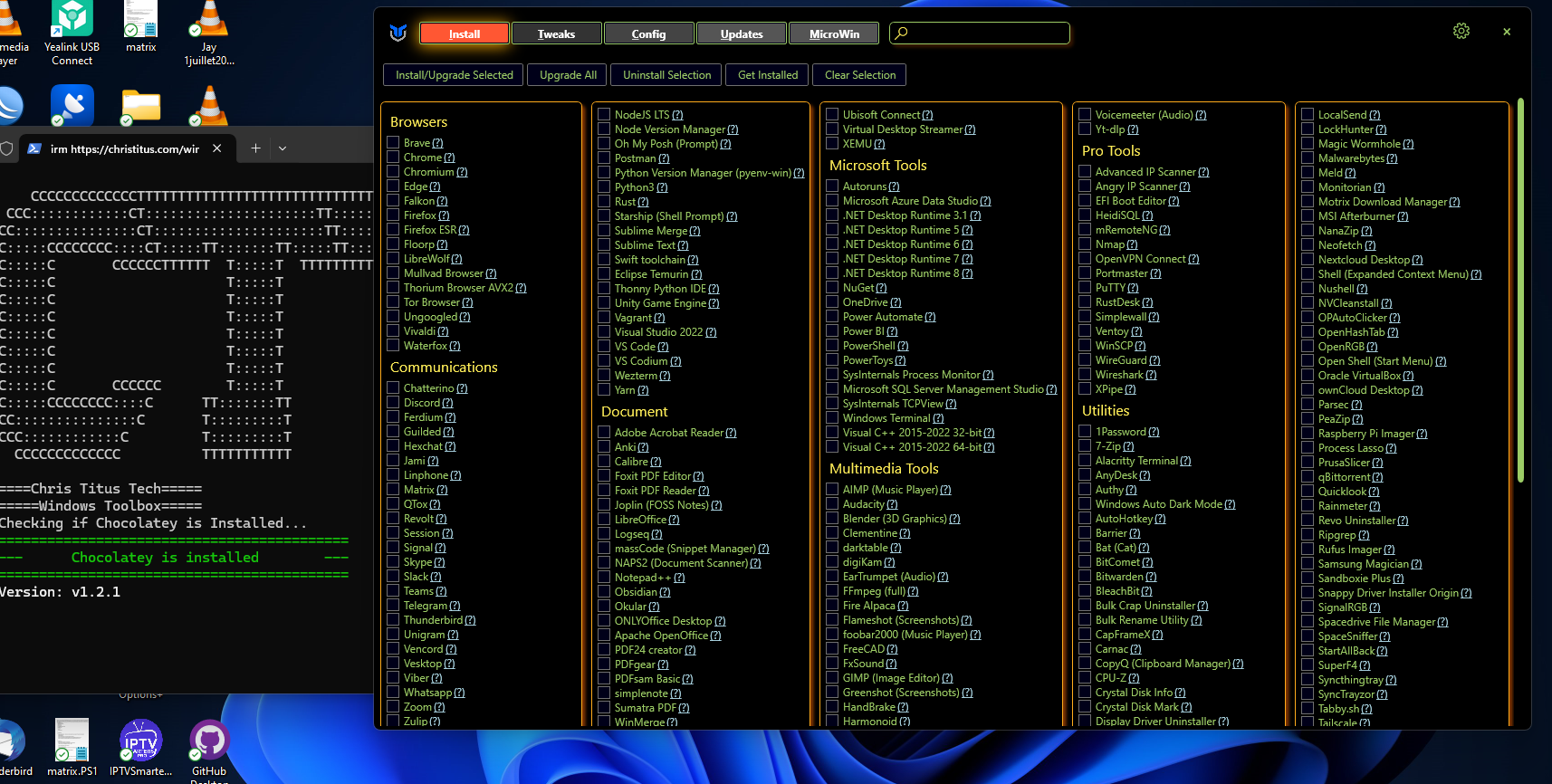
Task: Open the settings gear icon
Action: tap(1461, 32)
